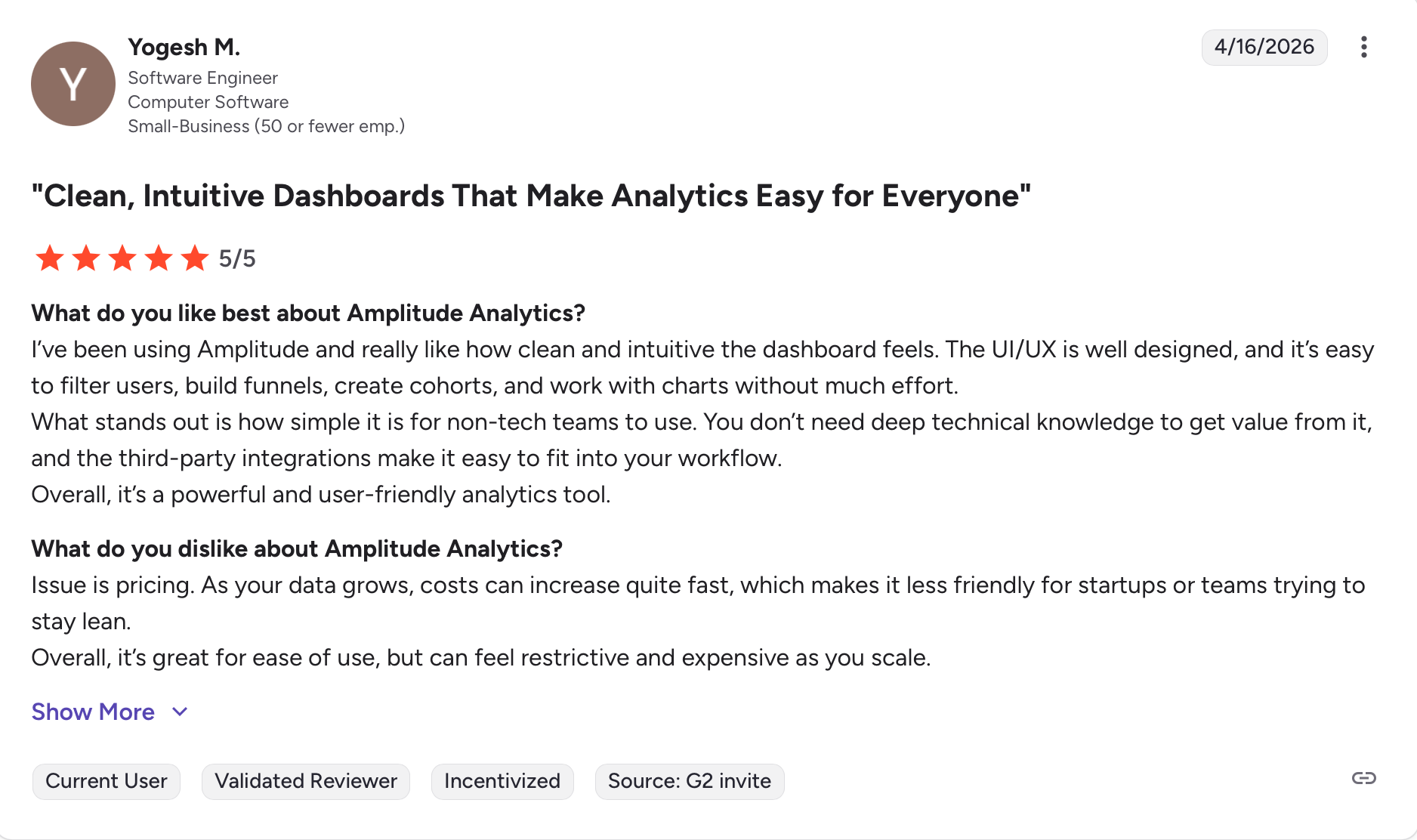Viewport: 1417px width, 840px height.
Task: Open the three-dot more options menu
Action: (1363, 47)
